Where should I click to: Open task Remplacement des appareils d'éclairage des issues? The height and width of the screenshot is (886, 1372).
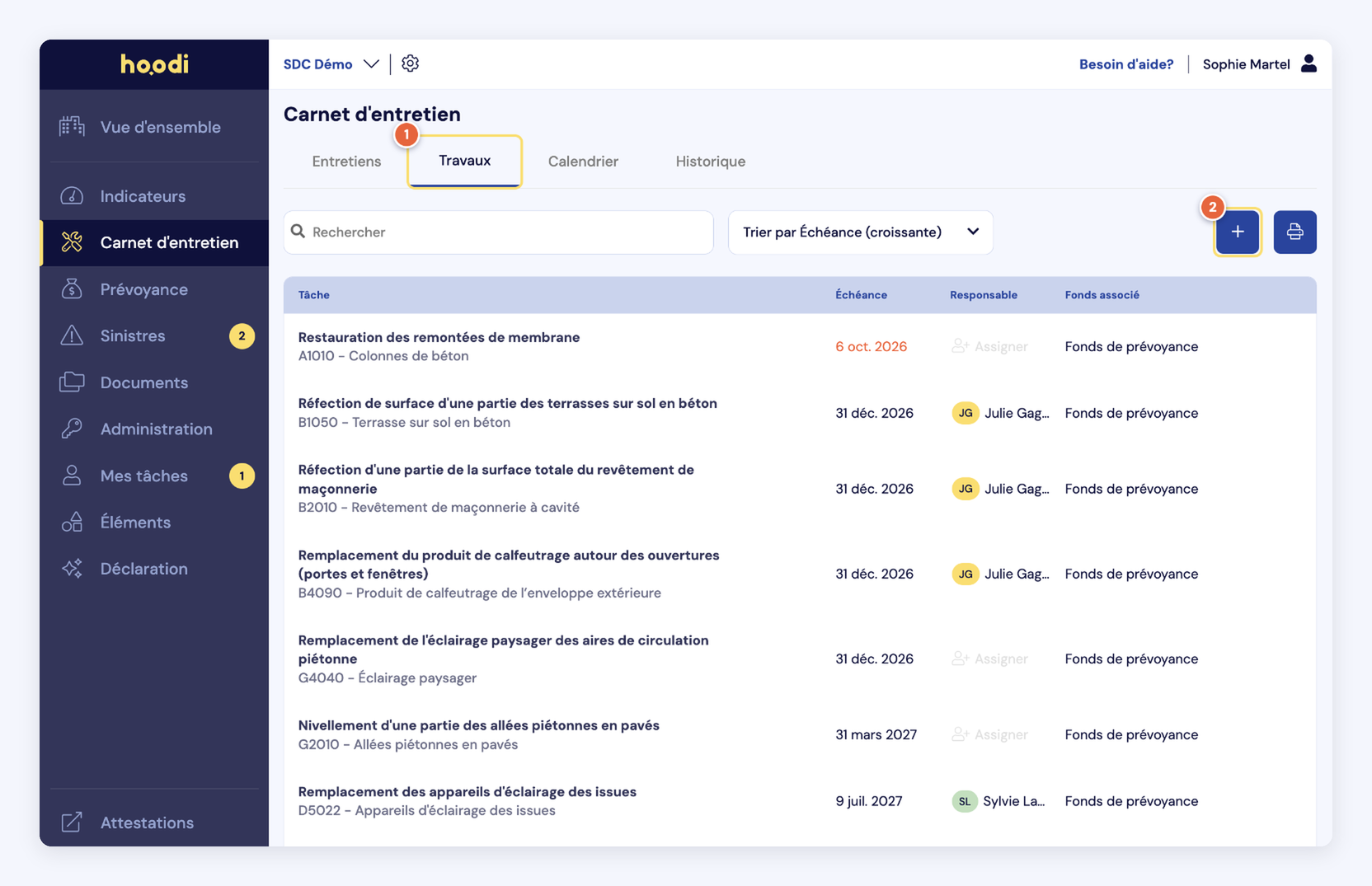pyautogui.click(x=467, y=792)
